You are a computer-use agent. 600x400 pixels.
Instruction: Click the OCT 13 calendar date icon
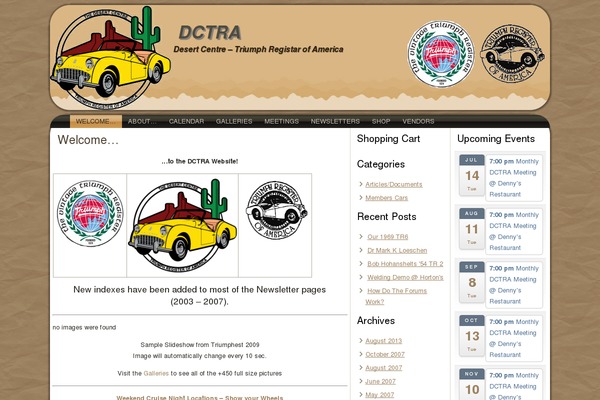point(471,336)
